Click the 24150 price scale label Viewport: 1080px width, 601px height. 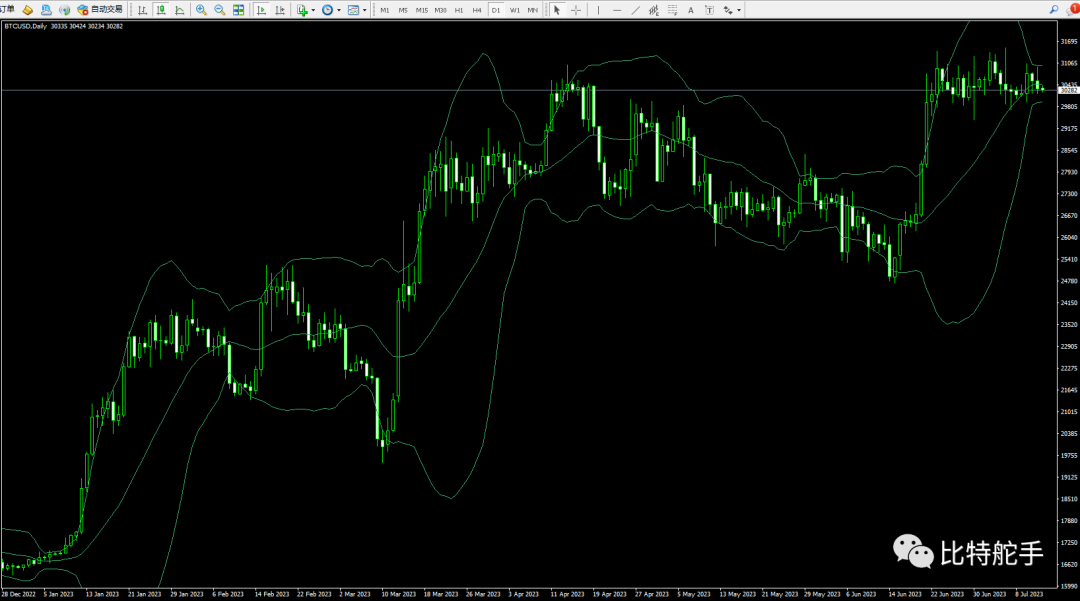coord(1069,303)
